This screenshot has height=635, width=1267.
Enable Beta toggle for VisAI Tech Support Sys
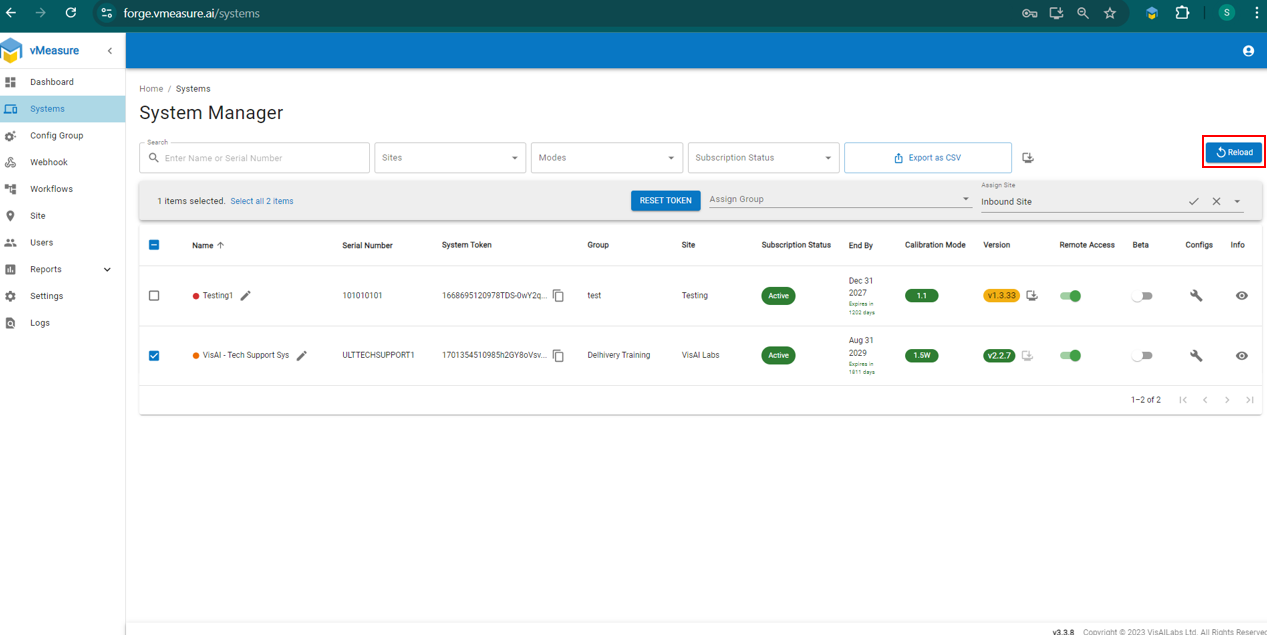point(1142,356)
